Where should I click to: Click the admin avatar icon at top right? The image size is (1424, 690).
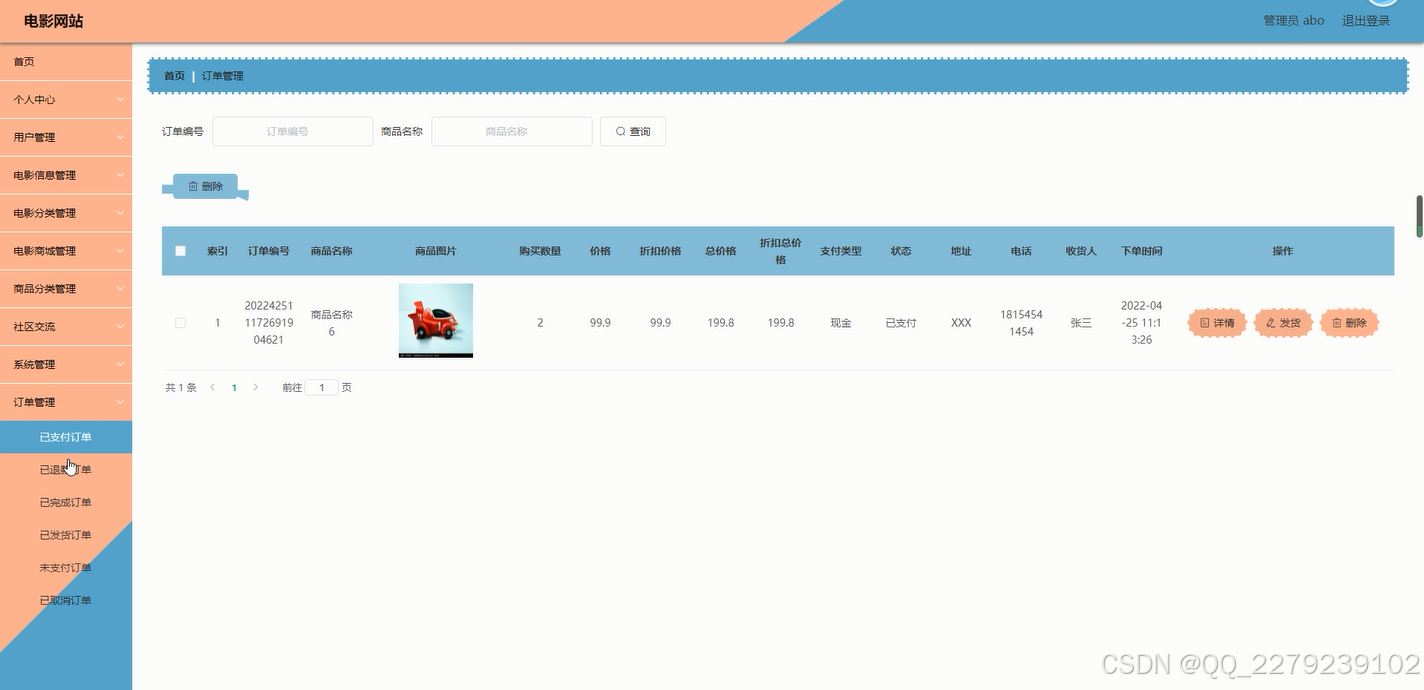point(1383,4)
